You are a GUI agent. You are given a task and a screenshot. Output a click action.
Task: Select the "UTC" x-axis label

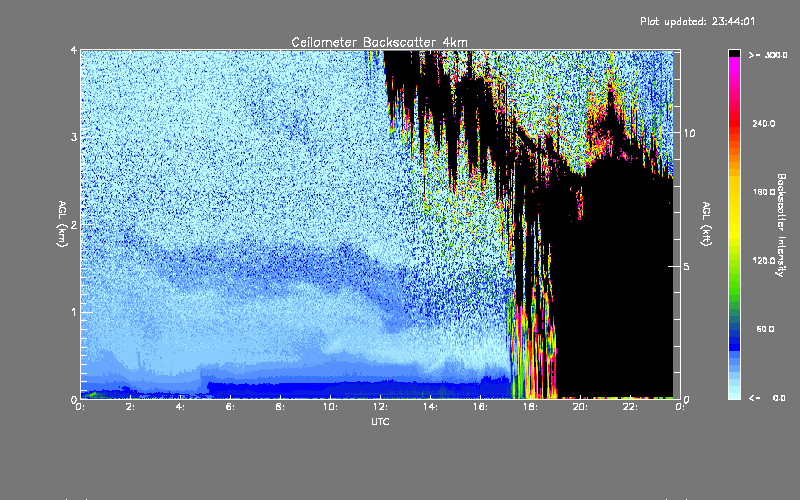pos(380,421)
